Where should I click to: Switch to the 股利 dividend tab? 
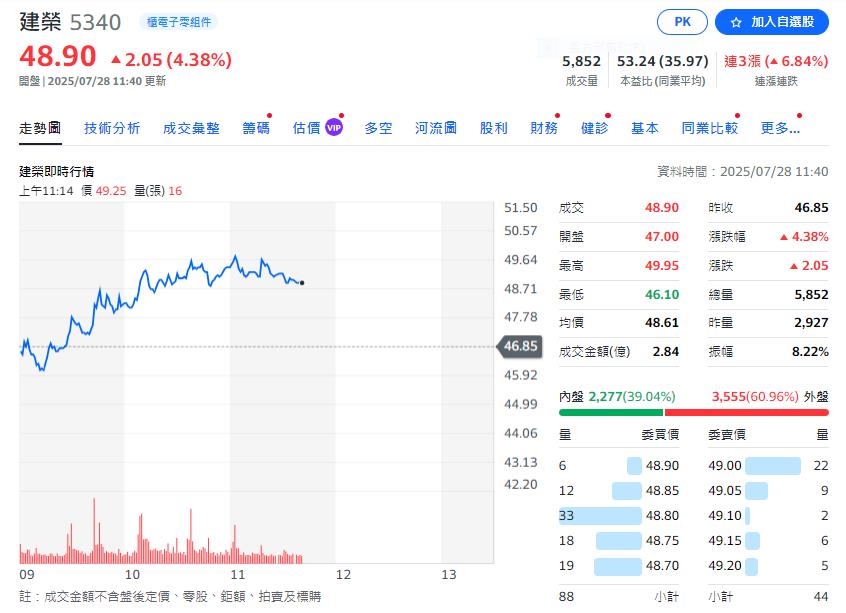[x=493, y=128]
